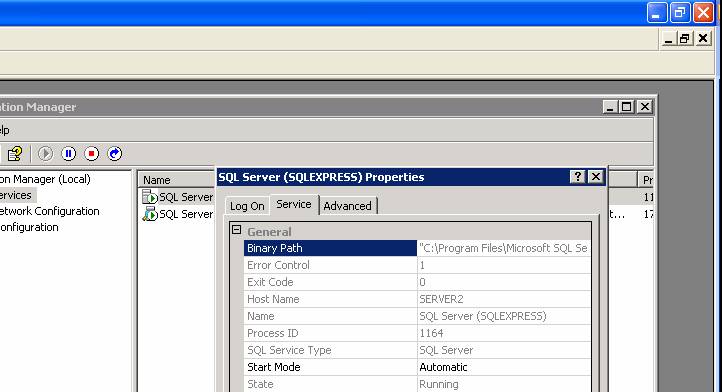Viewport: 722px width, 392px height.
Task: Select the State property row
Action: 417,384
